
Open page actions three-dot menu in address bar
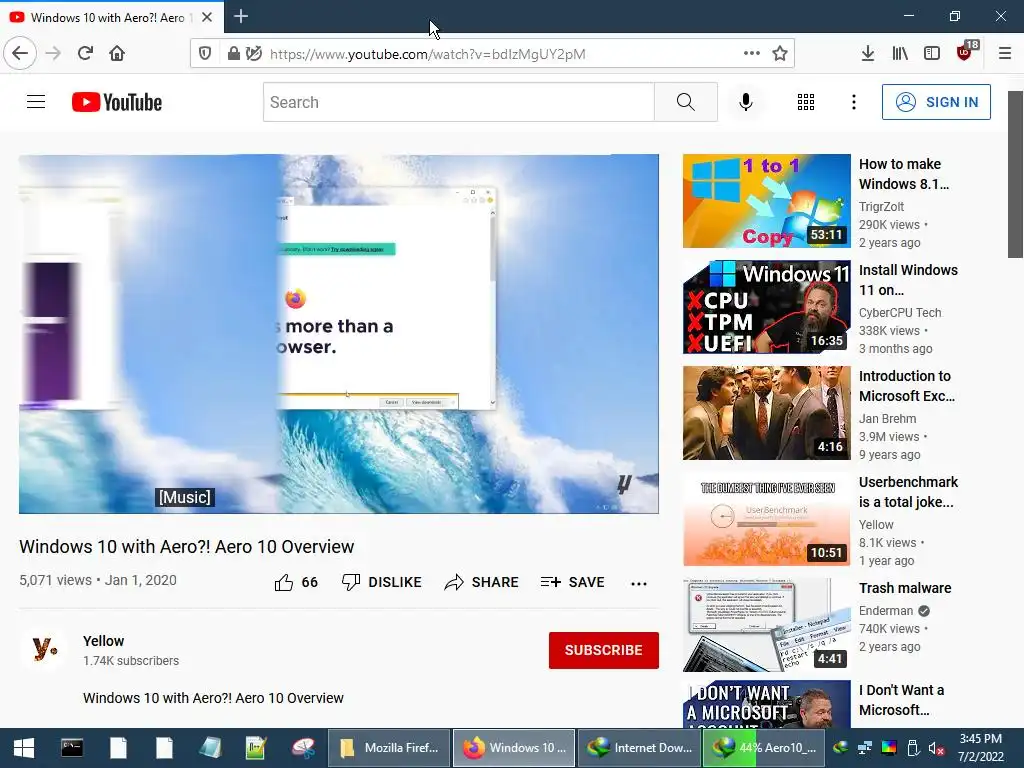point(752,54)
